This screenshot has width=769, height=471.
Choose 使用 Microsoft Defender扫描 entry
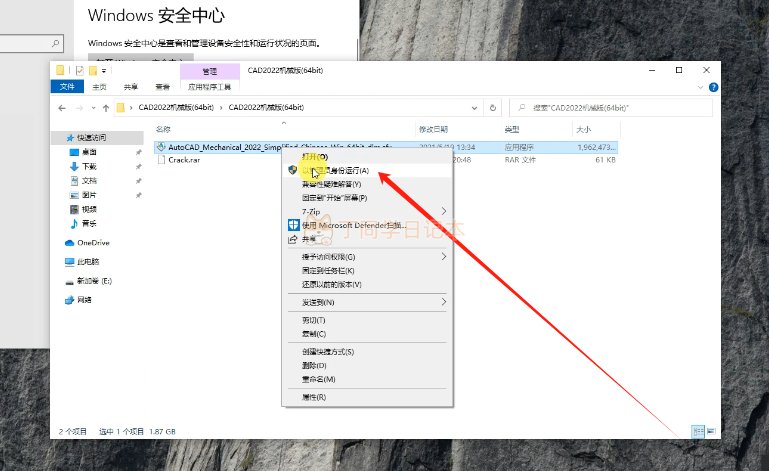point(367,225)
